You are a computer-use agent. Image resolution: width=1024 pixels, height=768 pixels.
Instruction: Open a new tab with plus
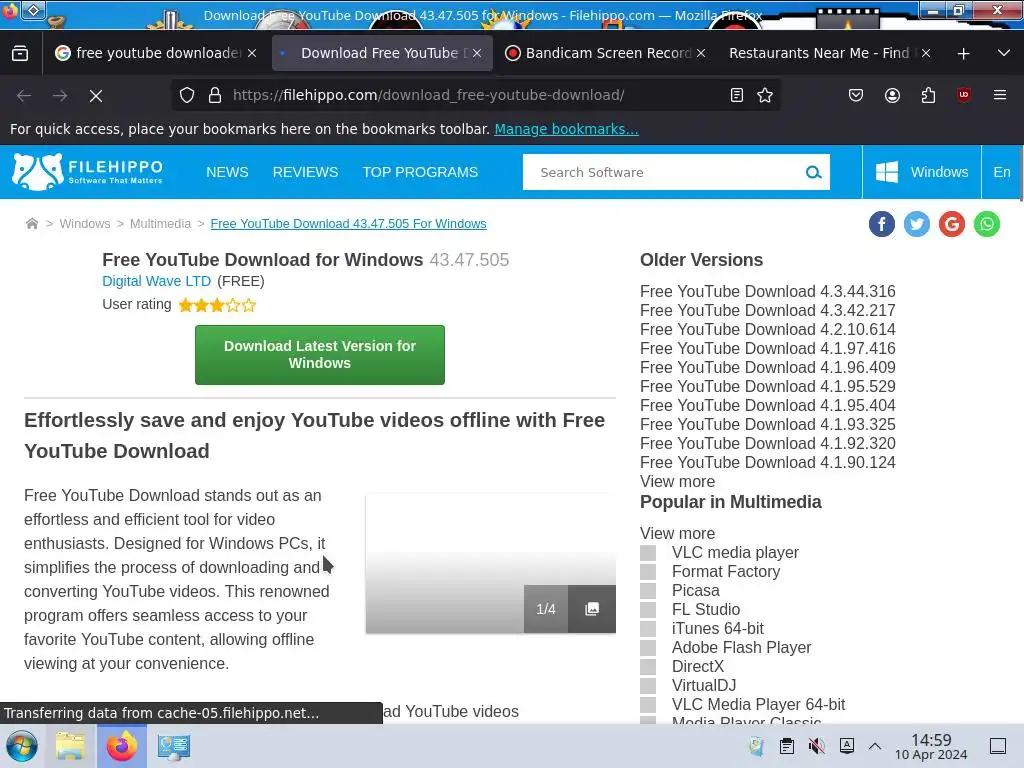pyautogui.click(x=963, y=54)
